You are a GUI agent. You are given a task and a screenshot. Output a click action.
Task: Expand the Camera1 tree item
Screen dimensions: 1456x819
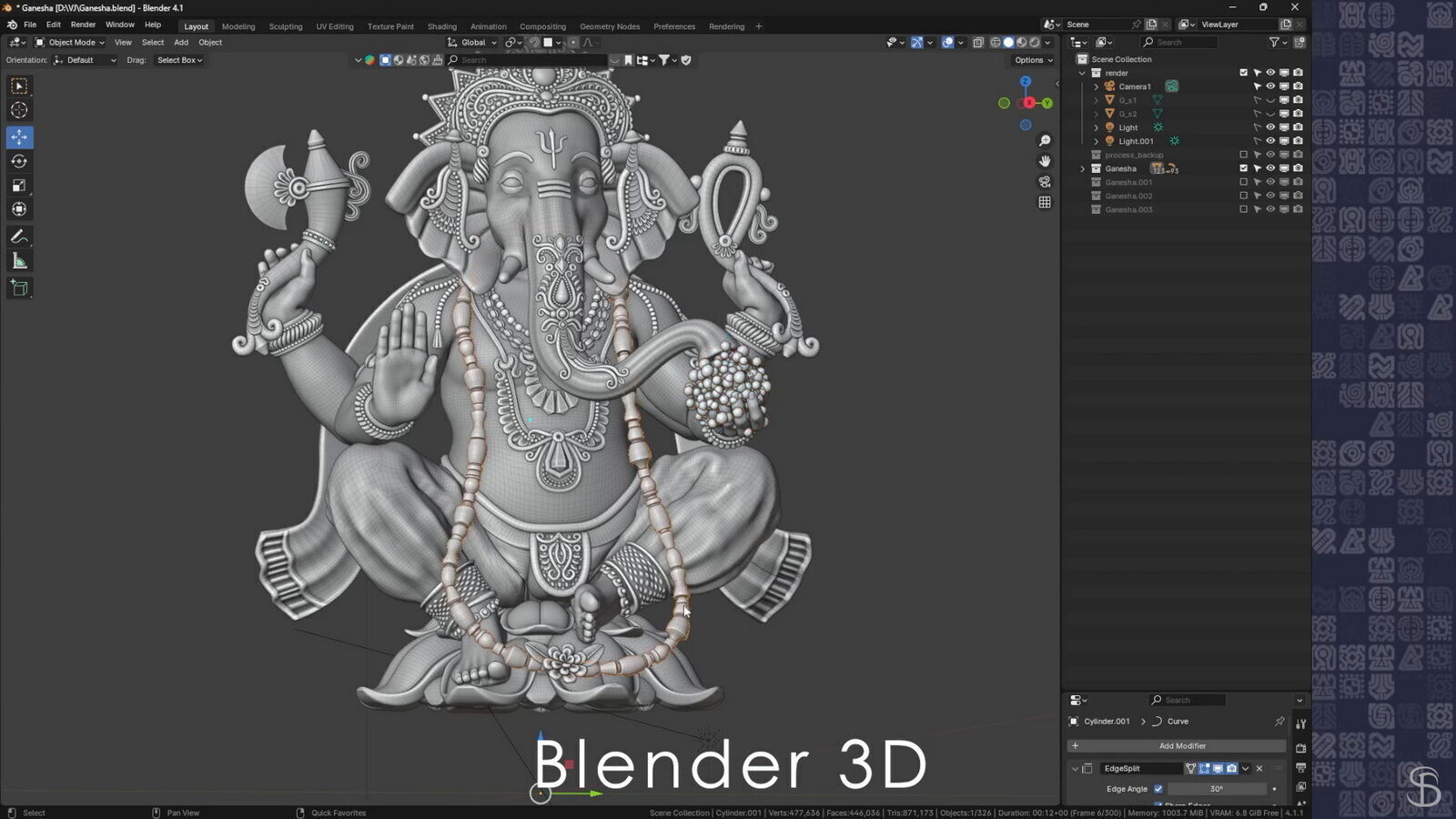coord(1096,86)
